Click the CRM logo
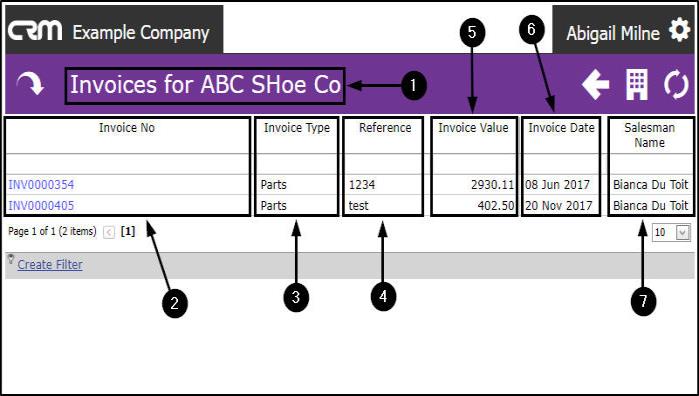The width and height of the screenshot is (699, 396). click(x=35, y=31)
